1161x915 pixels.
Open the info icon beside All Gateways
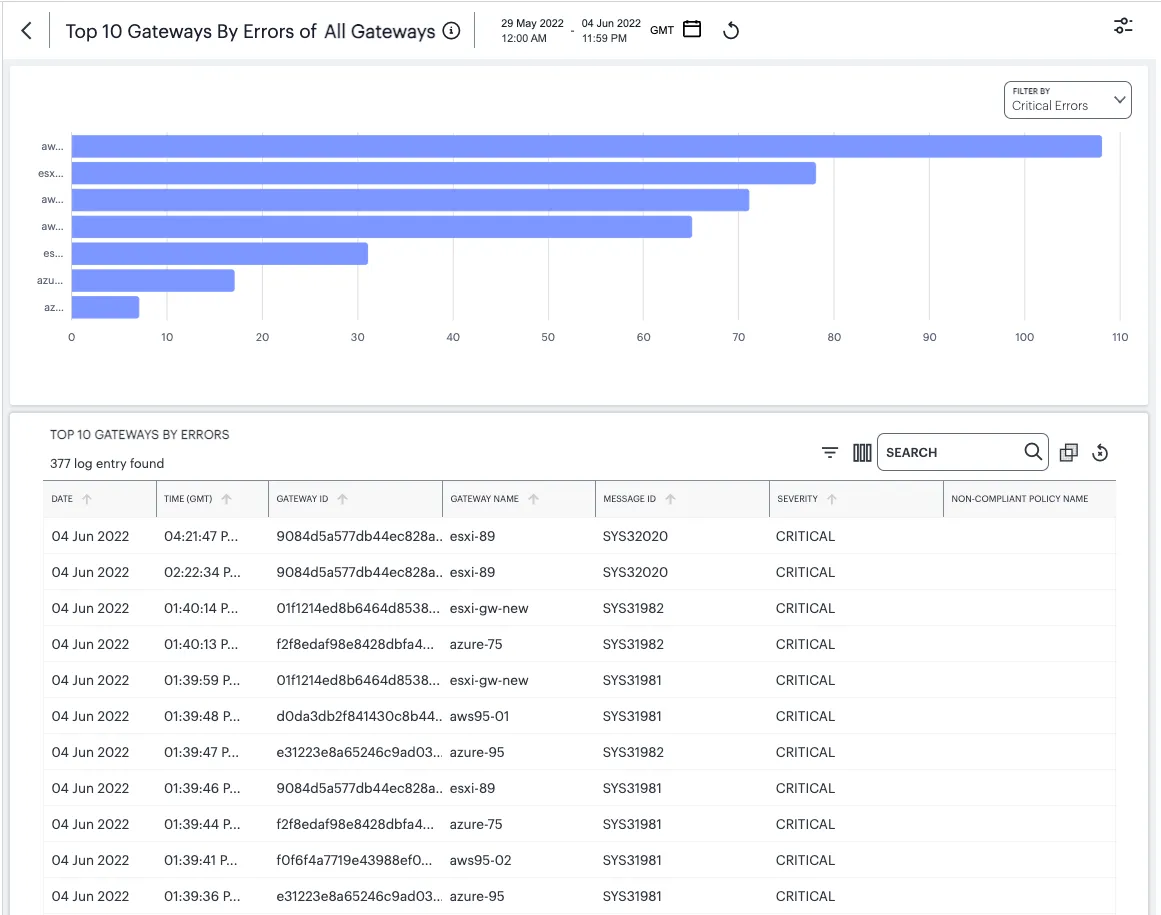click(451, 31)
